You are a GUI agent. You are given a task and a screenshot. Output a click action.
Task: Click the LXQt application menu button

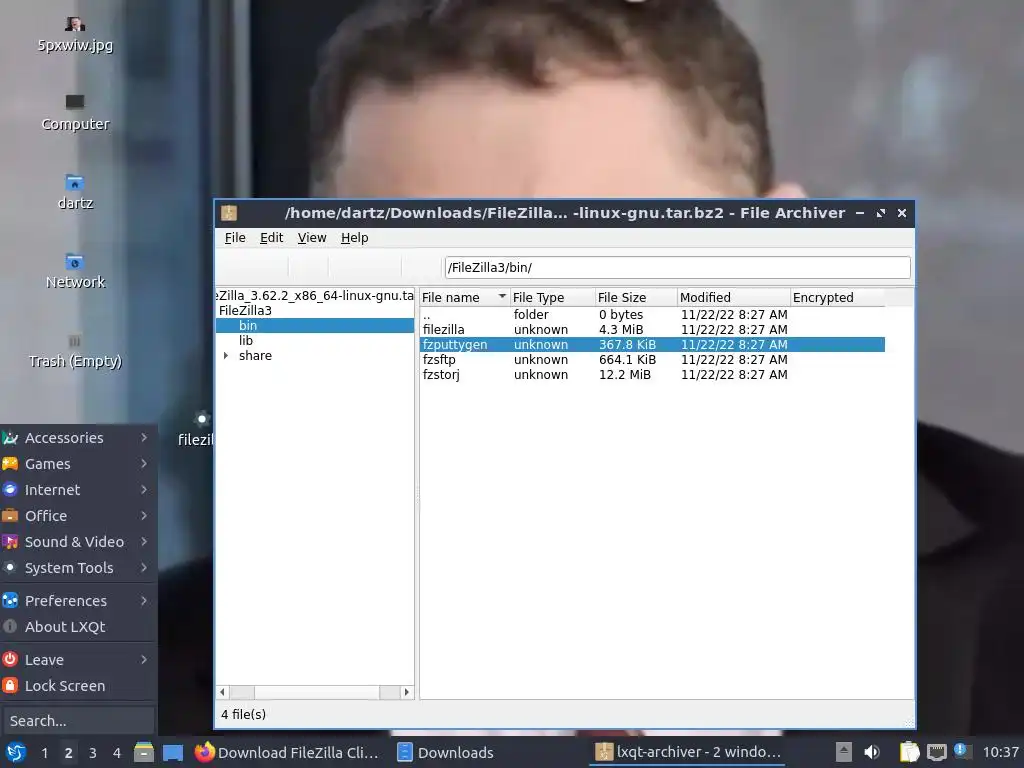[16, 752]
